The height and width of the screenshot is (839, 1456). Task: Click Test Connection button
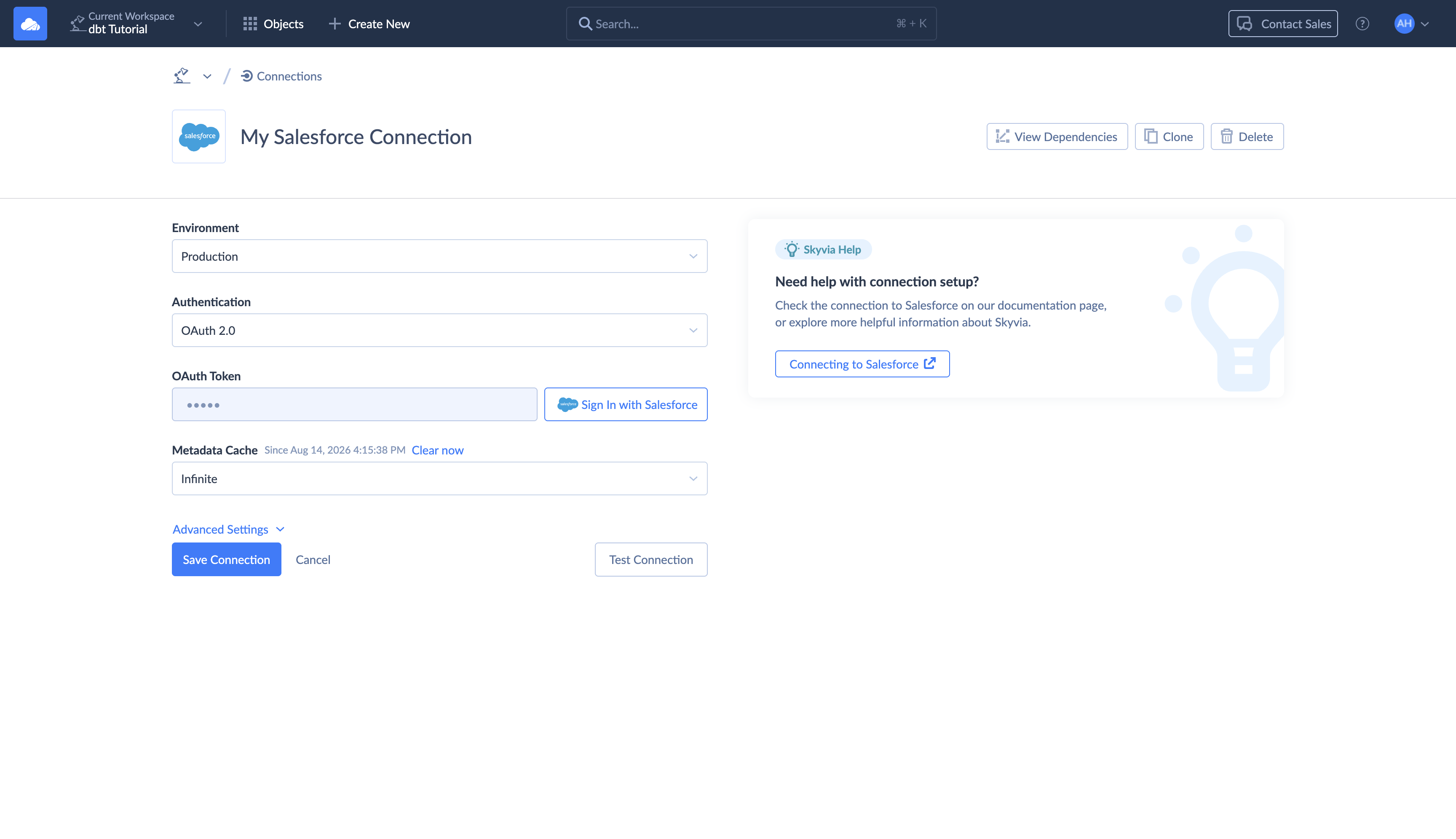[x=651, y=559]
